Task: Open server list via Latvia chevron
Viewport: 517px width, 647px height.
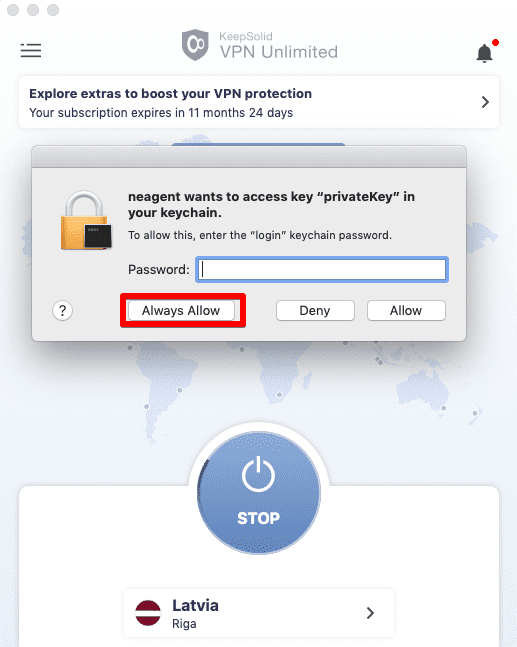Action: pos(370,613)
